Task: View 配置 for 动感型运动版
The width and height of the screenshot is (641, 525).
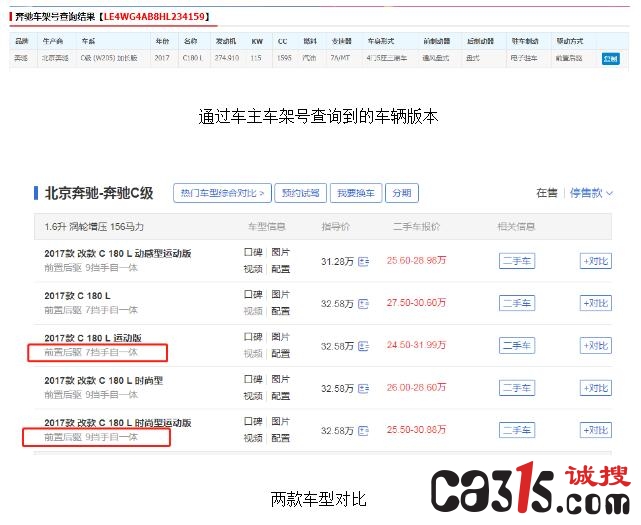Action: pos(280,269)
